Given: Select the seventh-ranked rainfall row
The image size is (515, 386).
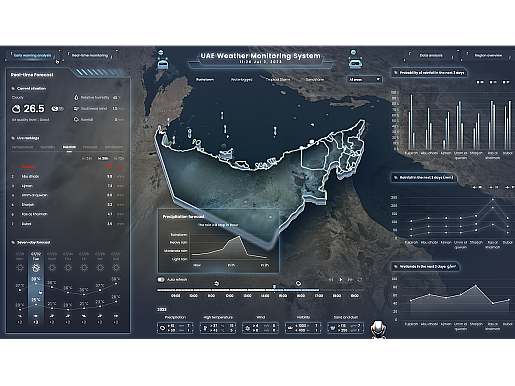Looking at the screenshot, I should pos(68,224).
